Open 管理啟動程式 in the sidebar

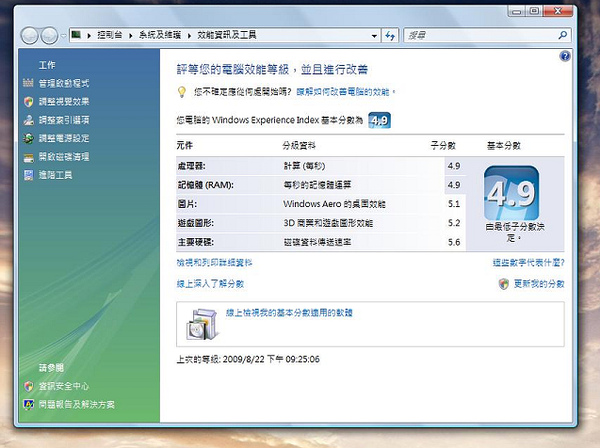(x=64, y=83)
